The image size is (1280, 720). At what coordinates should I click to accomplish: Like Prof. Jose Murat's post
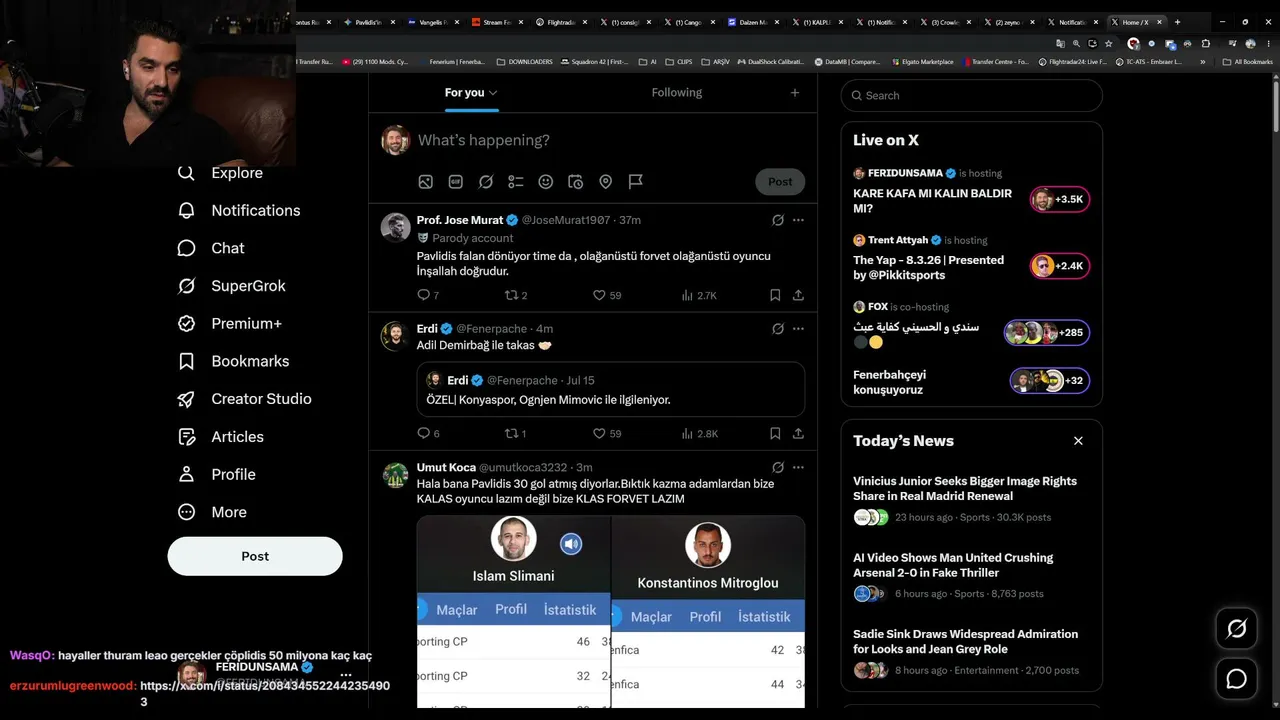(x=607, y=295)
